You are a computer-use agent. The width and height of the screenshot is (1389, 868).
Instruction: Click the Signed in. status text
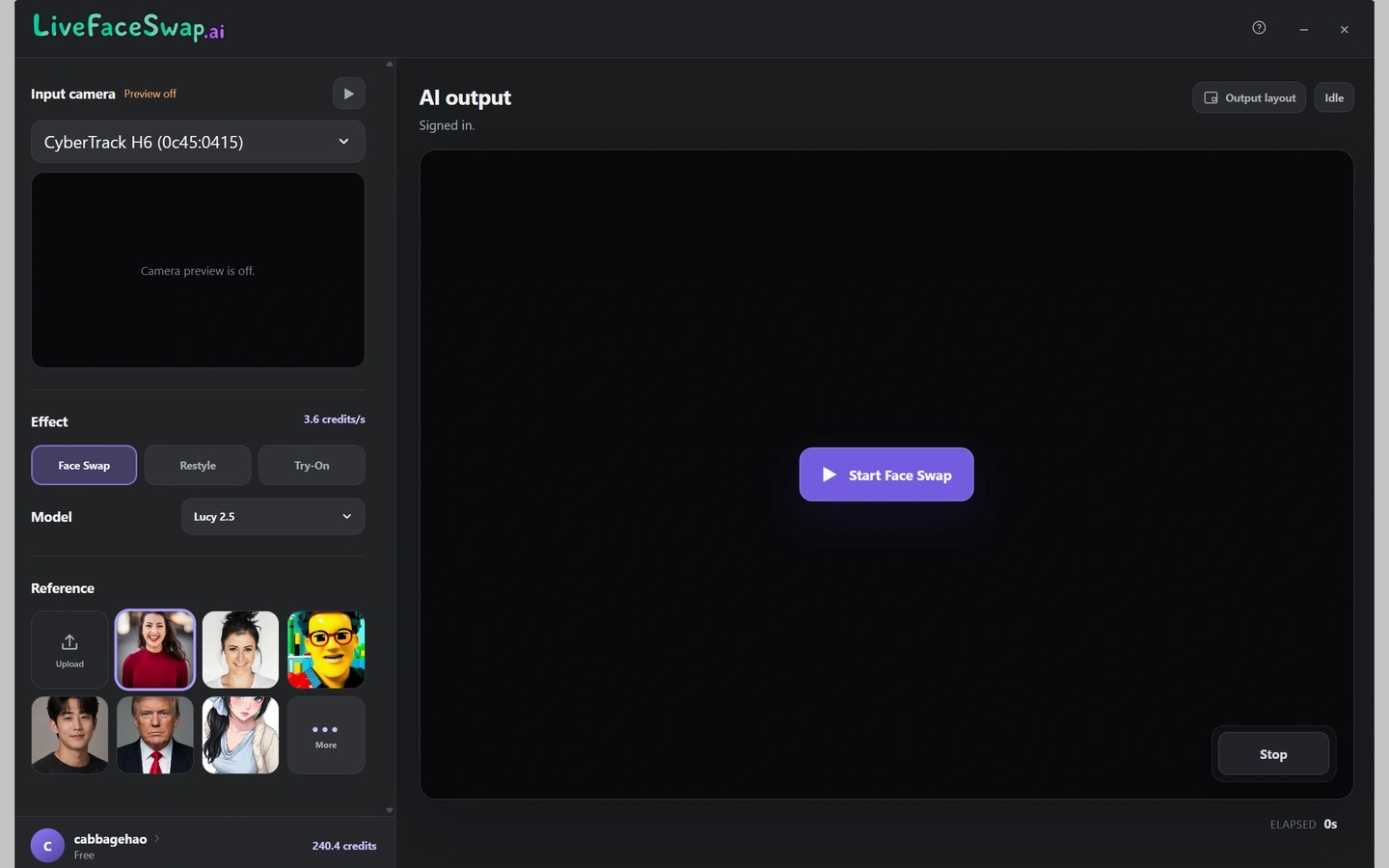[x=447, y=125]
